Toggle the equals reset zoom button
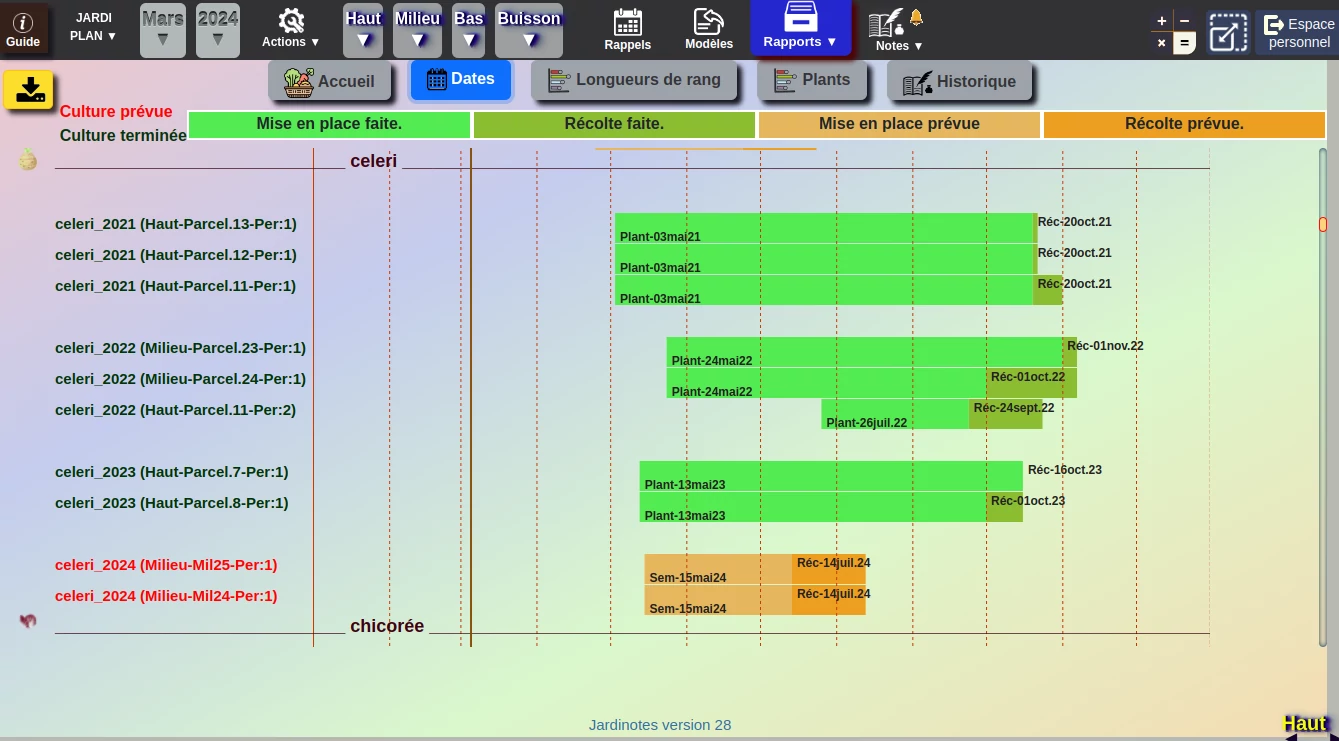 click(1184, 43)
